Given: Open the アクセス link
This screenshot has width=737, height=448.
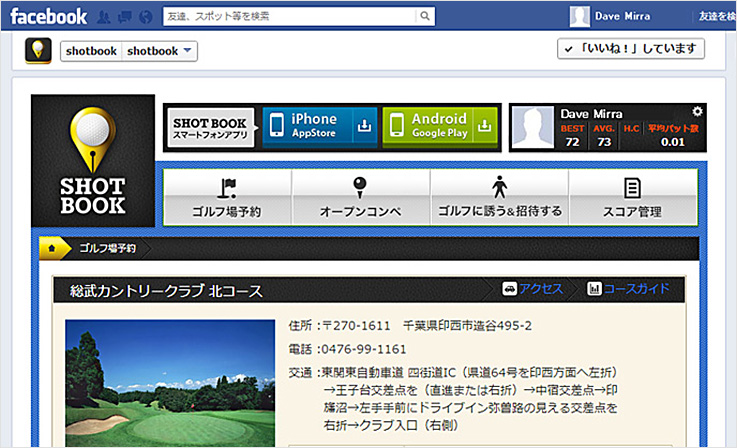Looking at the screenshot, I should [533, 289].
